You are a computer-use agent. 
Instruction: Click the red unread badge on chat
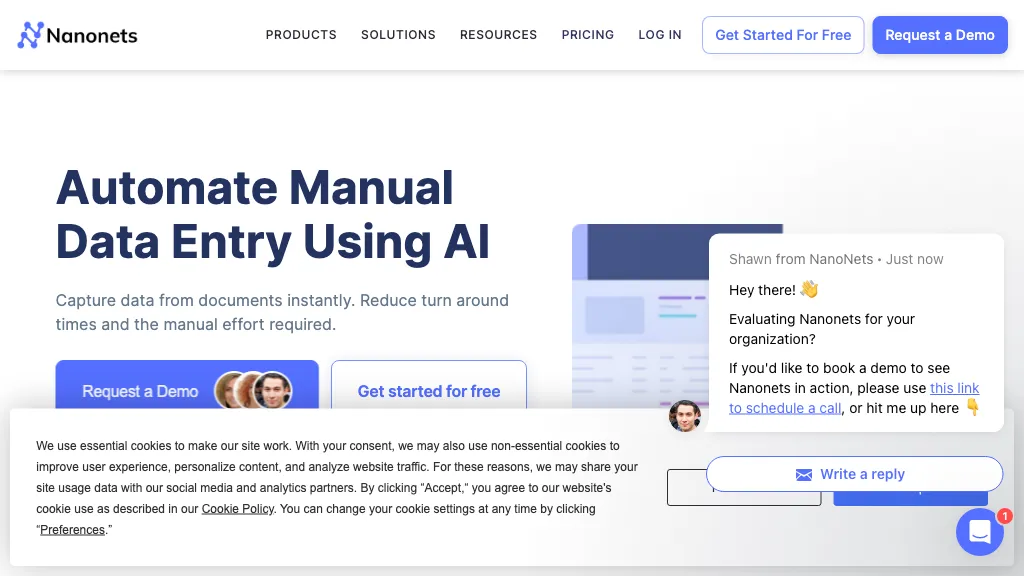[x=1004, y=516]
